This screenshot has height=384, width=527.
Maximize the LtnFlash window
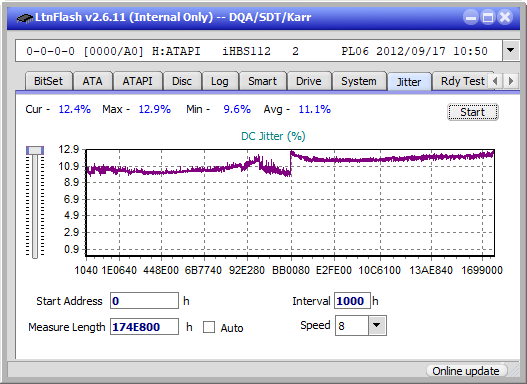pyautogui.click(x=488, y=17)
